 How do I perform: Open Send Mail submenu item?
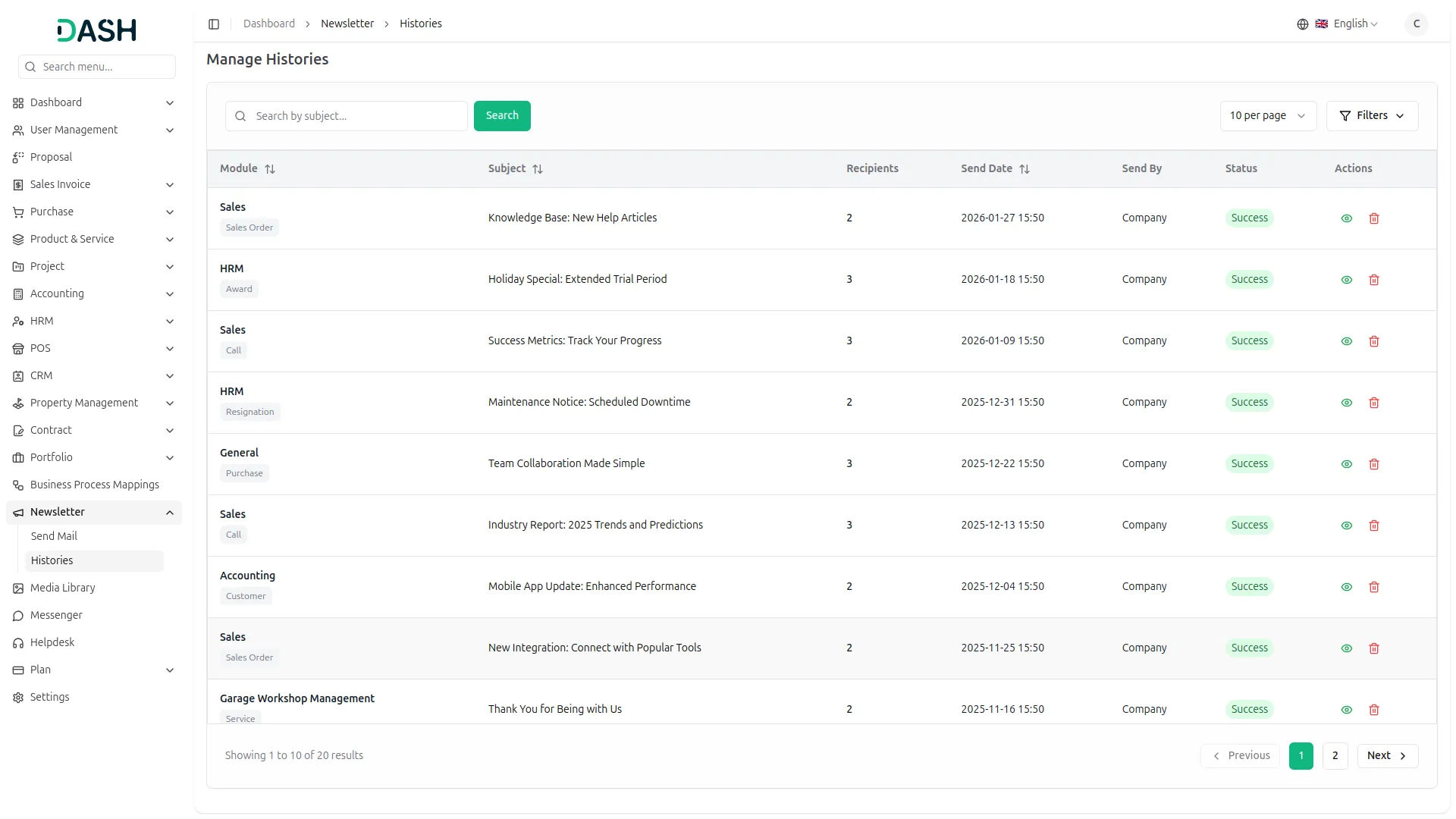pos(54,536)
